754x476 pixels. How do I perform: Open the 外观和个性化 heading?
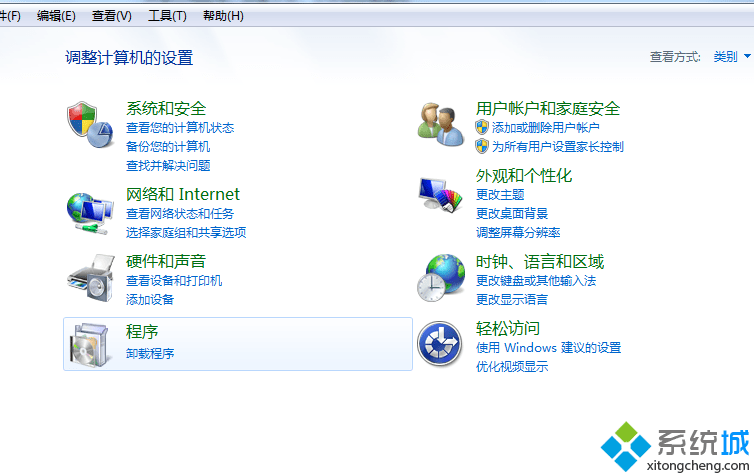[524, 175]
